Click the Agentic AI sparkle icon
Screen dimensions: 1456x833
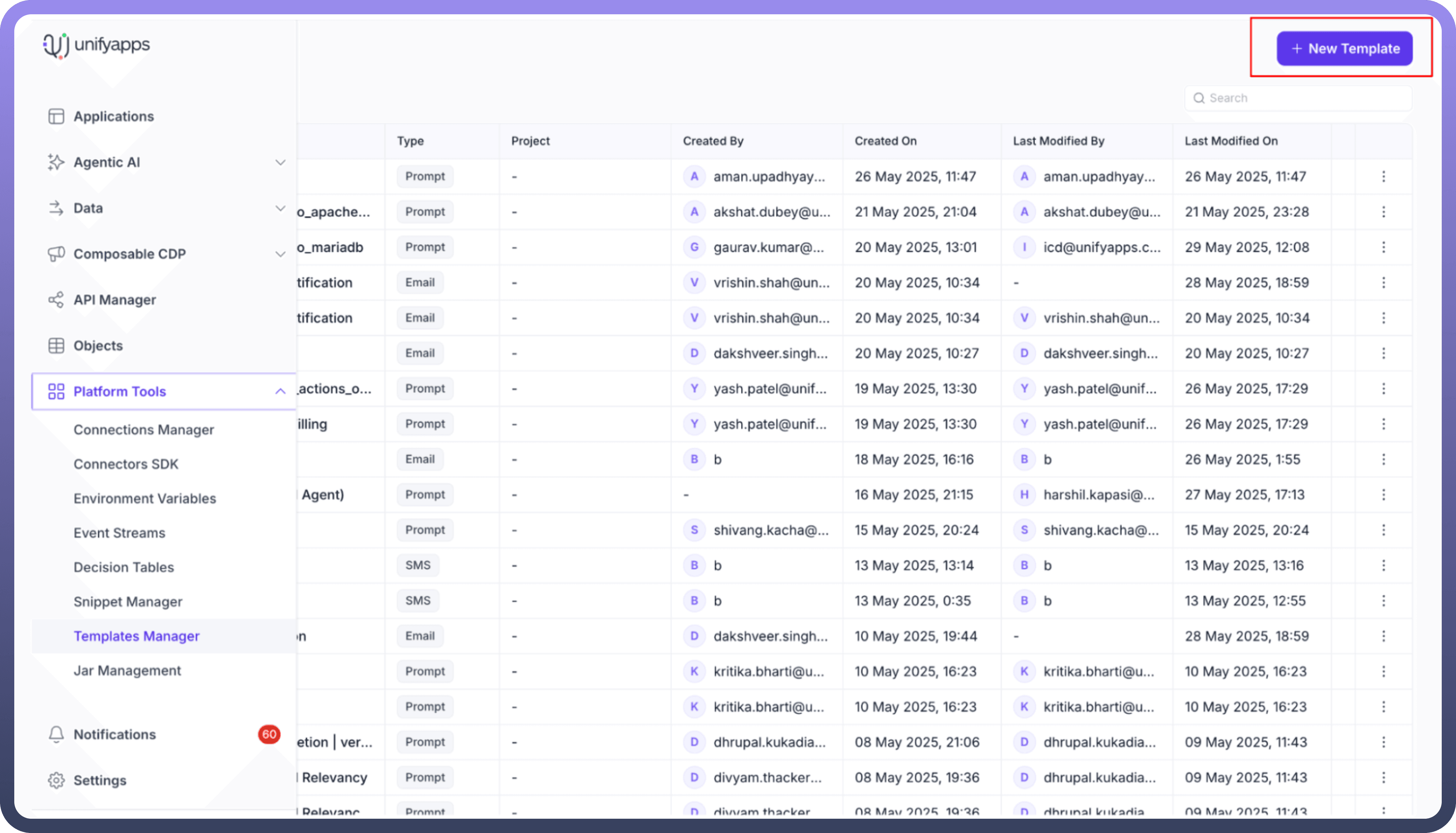click(56, 162)
